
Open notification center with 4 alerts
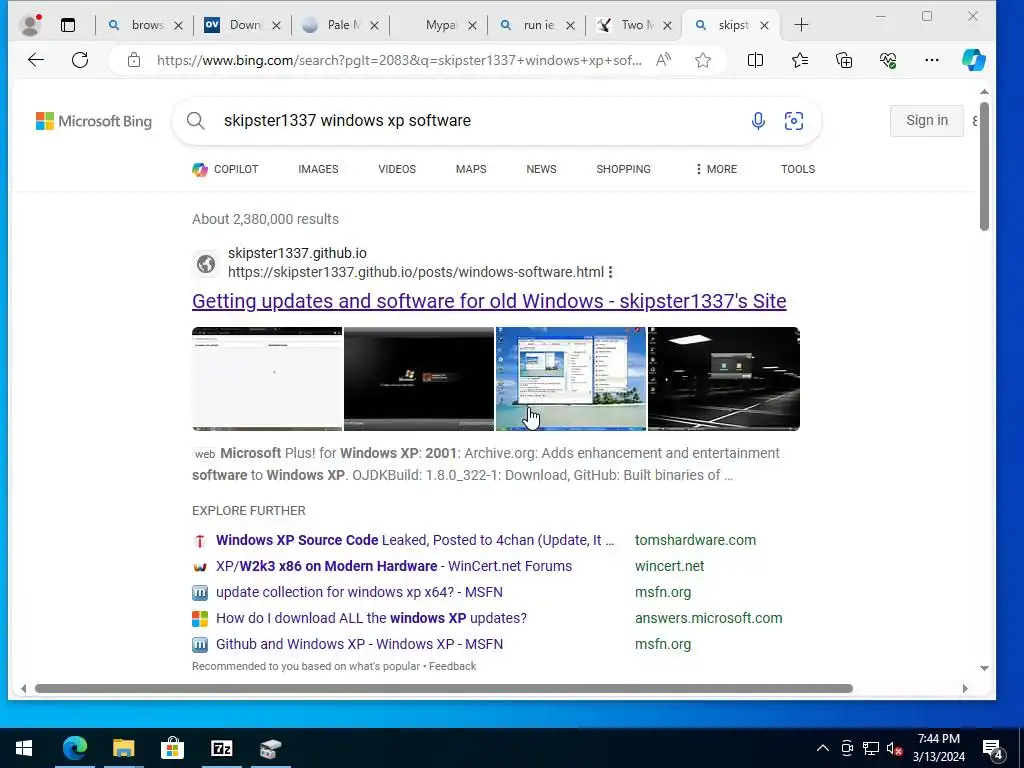tap(993, 750)
